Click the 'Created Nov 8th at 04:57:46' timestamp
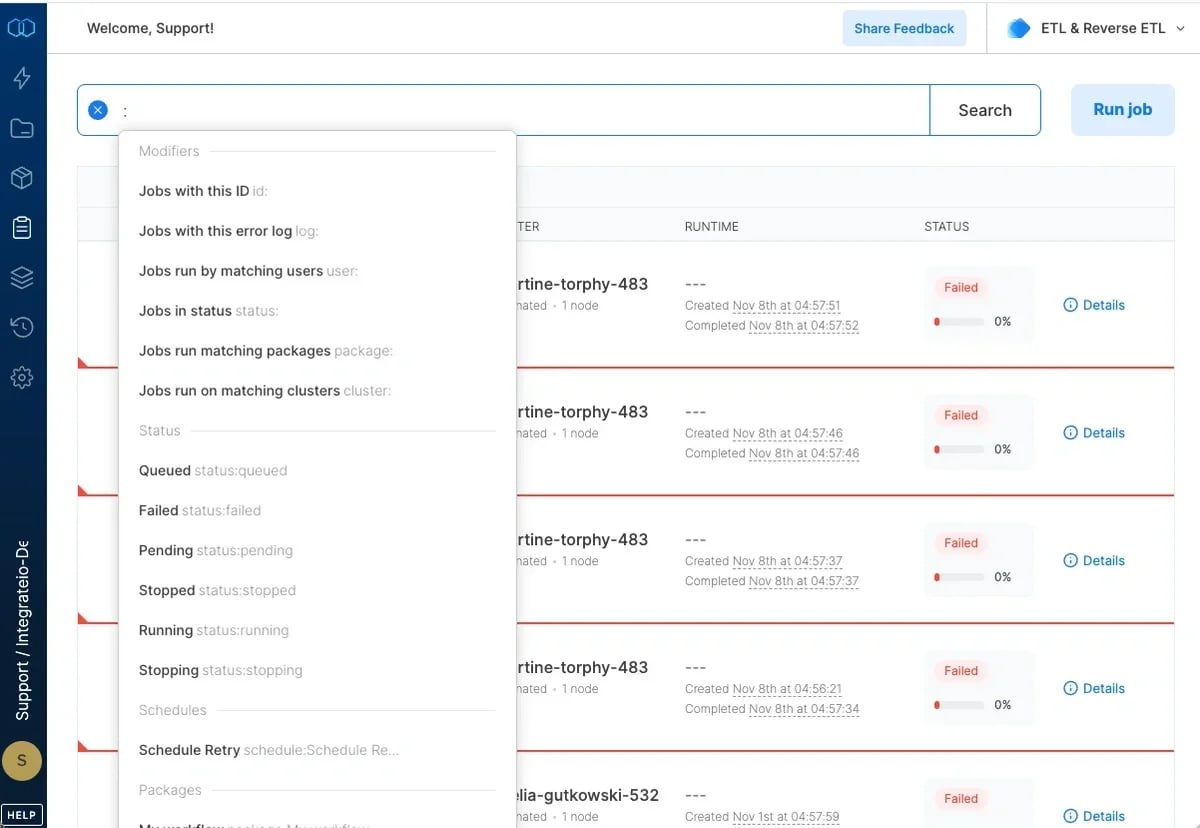This screenshot has width=1200, height=828. [x=764, y=434]
